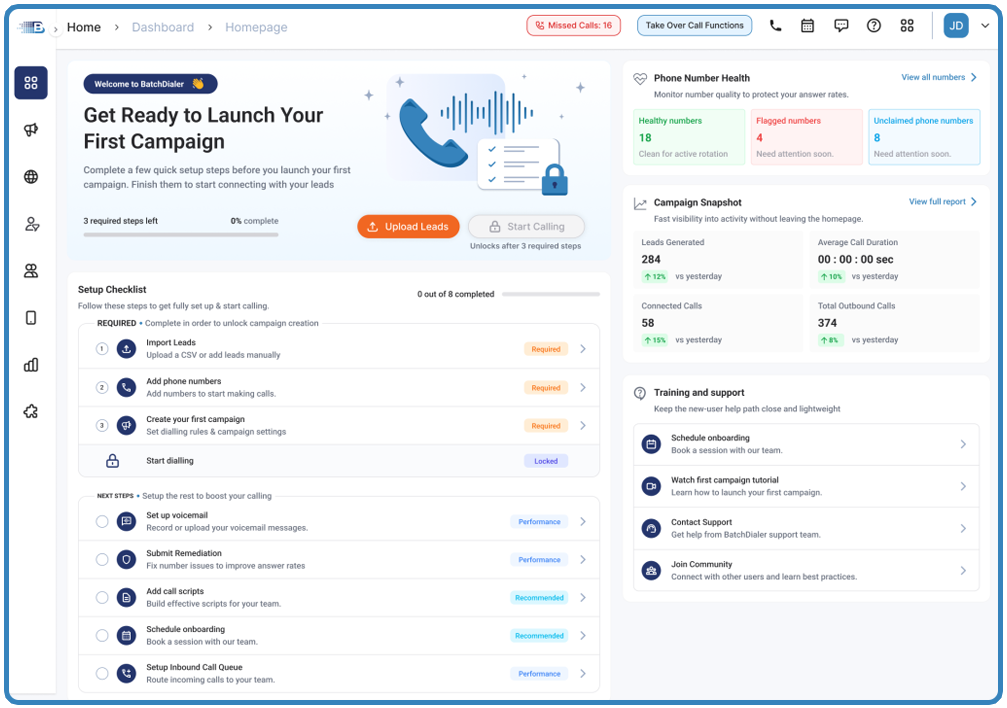
Task: Open the Contact Support row chevron
Action: [x=963, y=528]
